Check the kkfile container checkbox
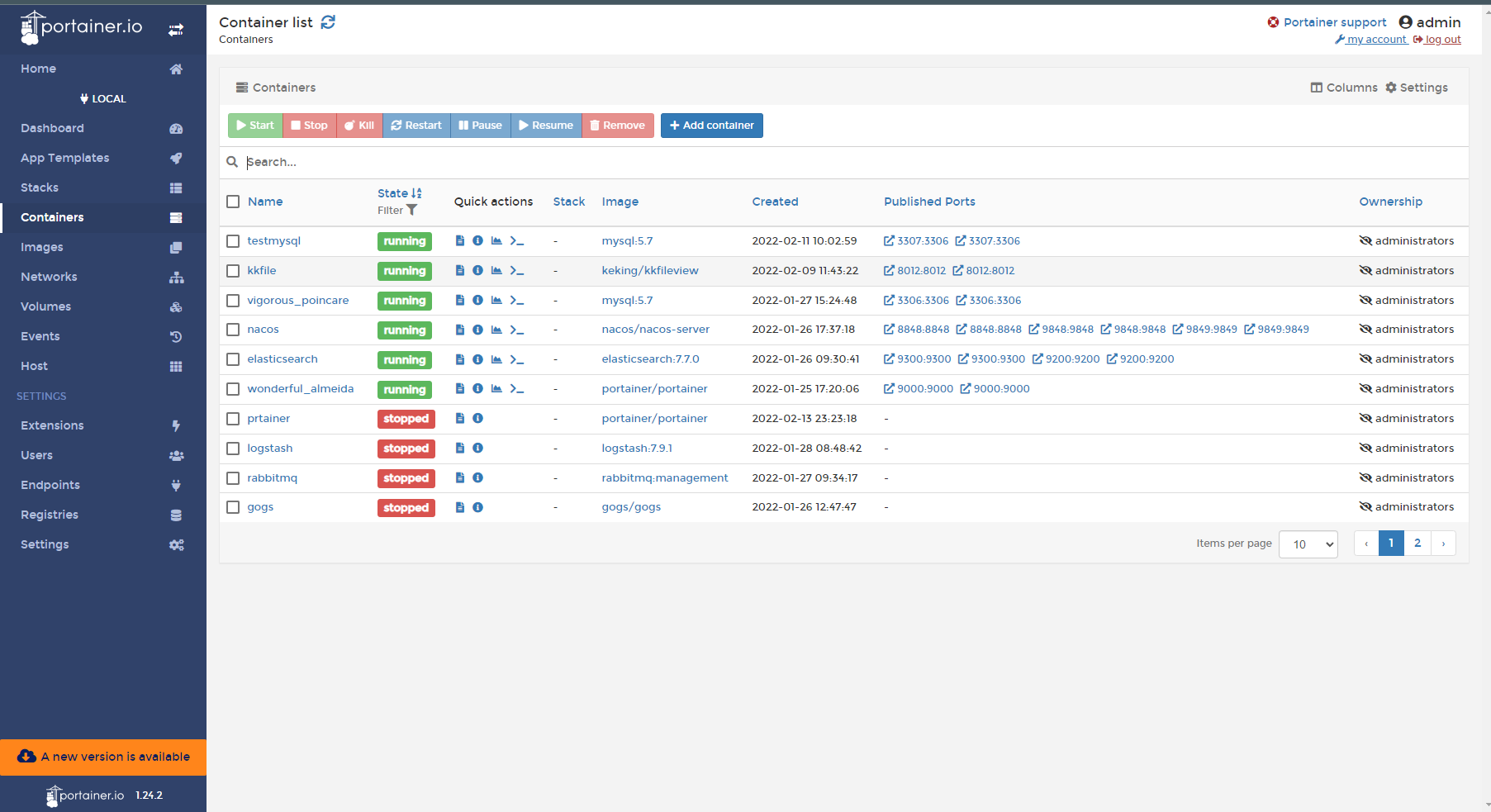 coord(233,271)
